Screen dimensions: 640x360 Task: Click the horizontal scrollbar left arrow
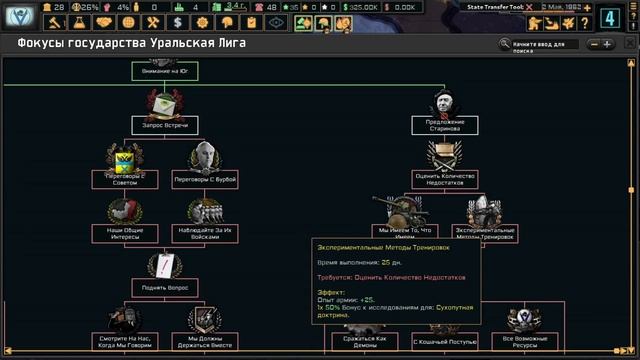tap(7, 351)
